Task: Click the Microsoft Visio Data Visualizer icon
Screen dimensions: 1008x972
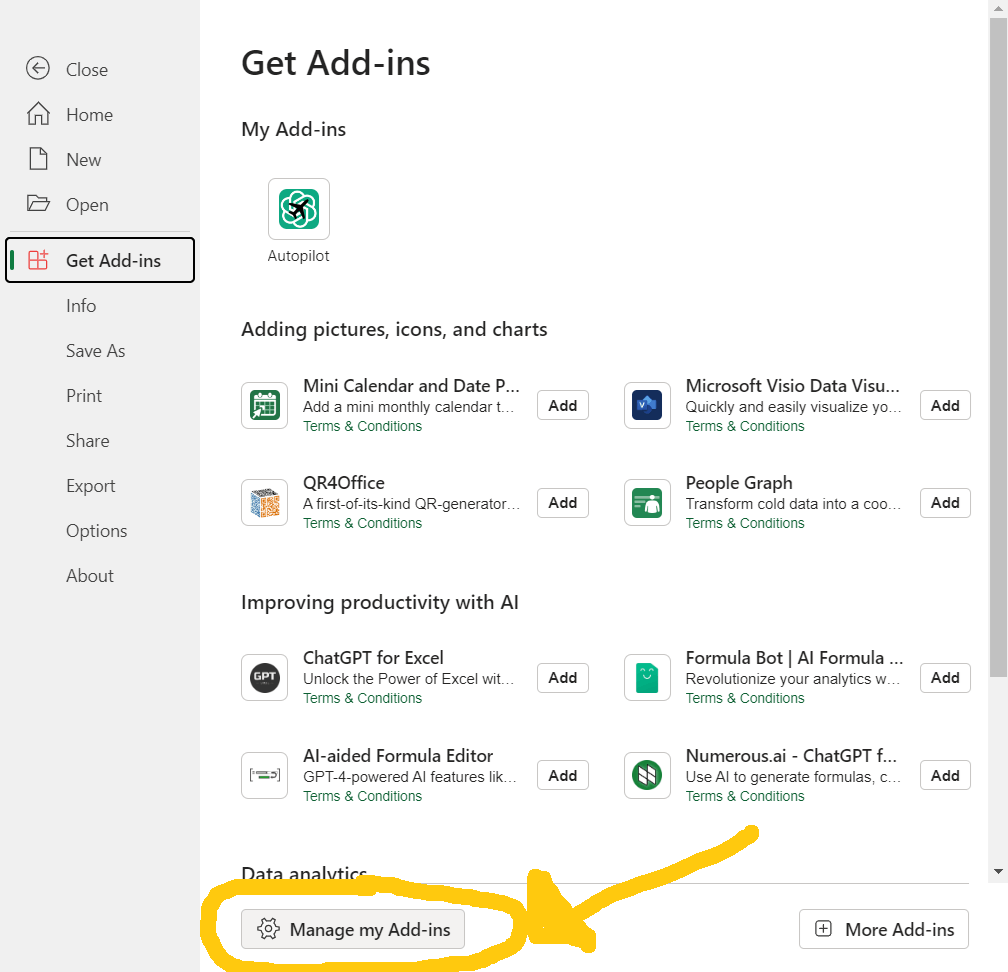Action: click(647, 405)
